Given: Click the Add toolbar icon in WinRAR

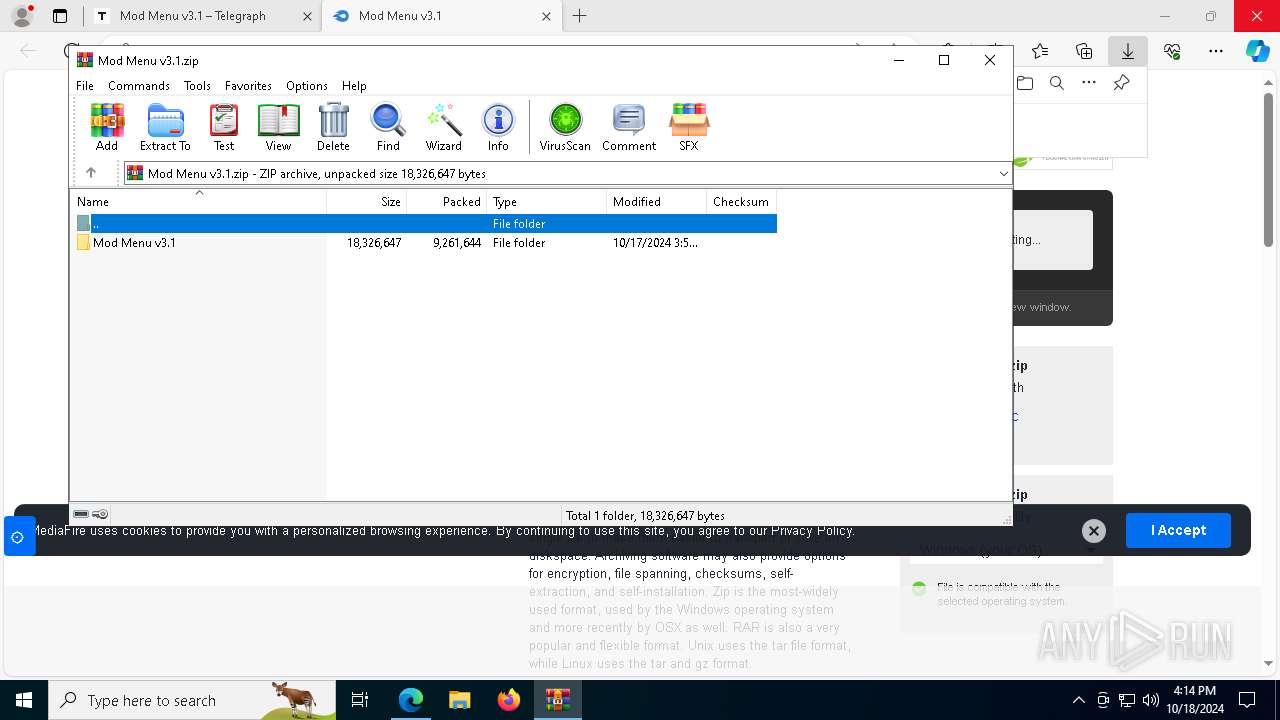Looking at the screenshot, I should [x=107, y=127].
